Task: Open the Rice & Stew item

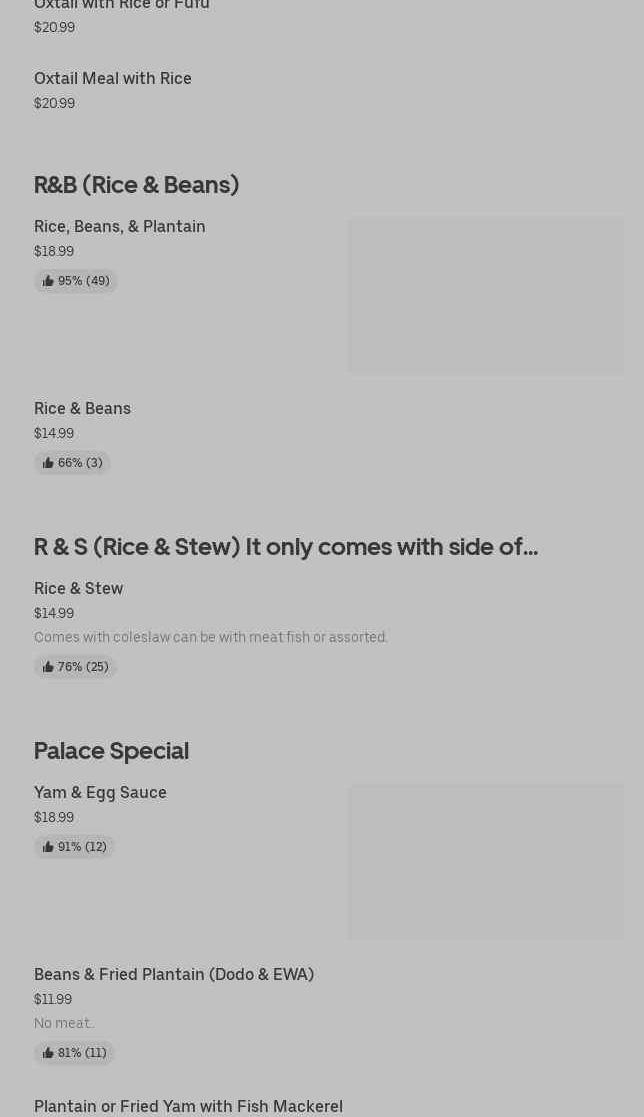Action: (x=78, y=588)
